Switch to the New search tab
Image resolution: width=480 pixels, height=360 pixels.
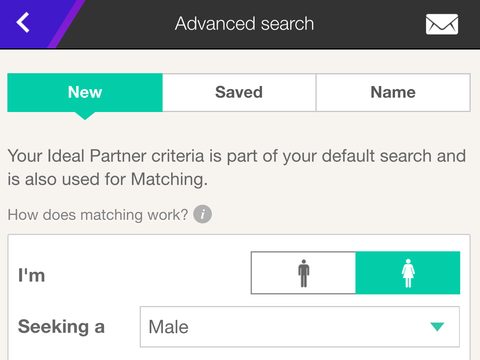pos(85,92)
